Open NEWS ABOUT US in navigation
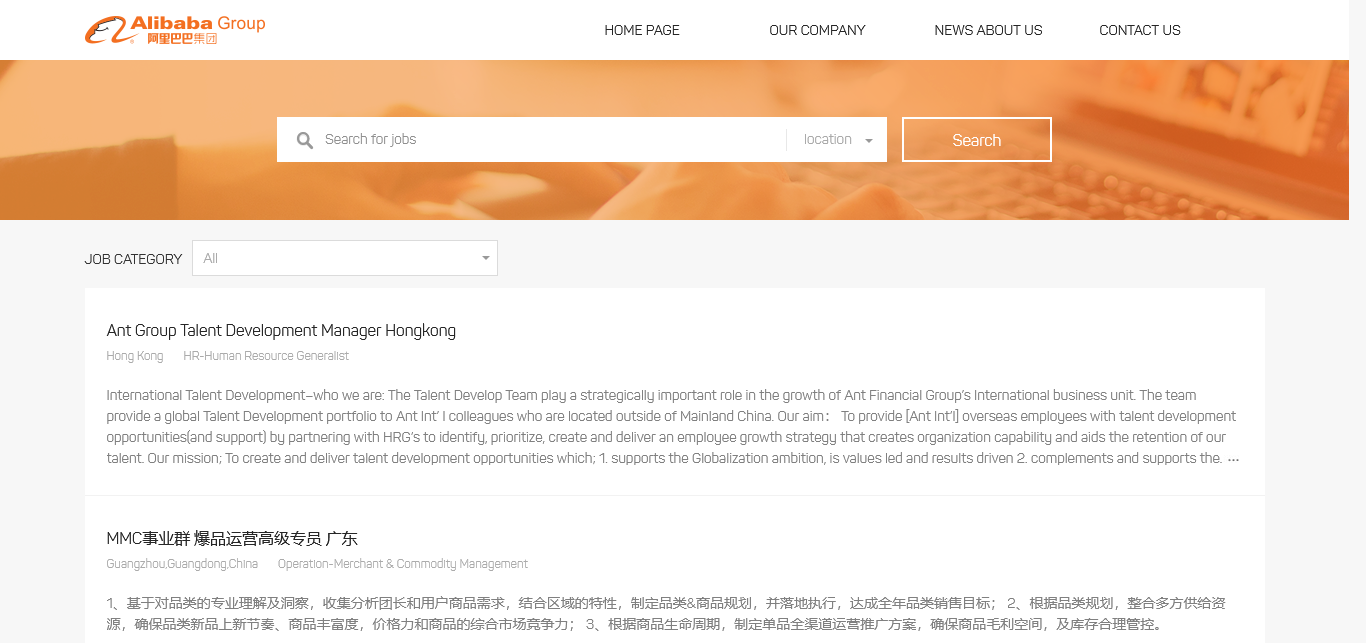This screenshot has height=643, width=1366. coord(988,30)
